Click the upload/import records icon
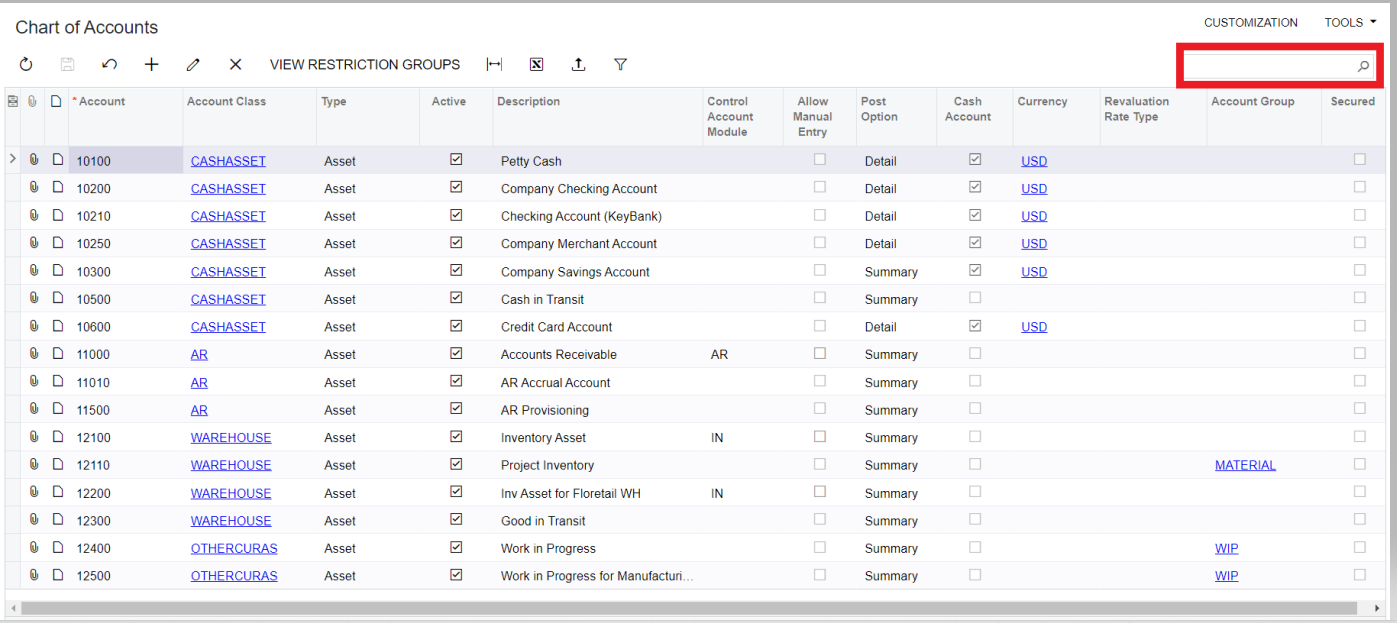Image resolution: width=1397 pixels, height=623 pixels. tap(578, 64)
